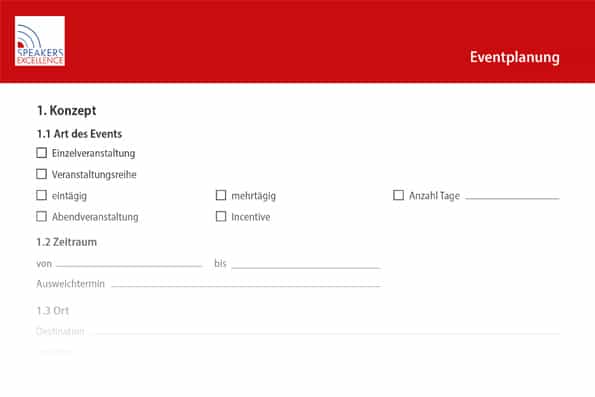This screenshot has width=595, height=397.
Task: Check the Veranstaltungsreihe checkbox
Action: coord(41,174)
